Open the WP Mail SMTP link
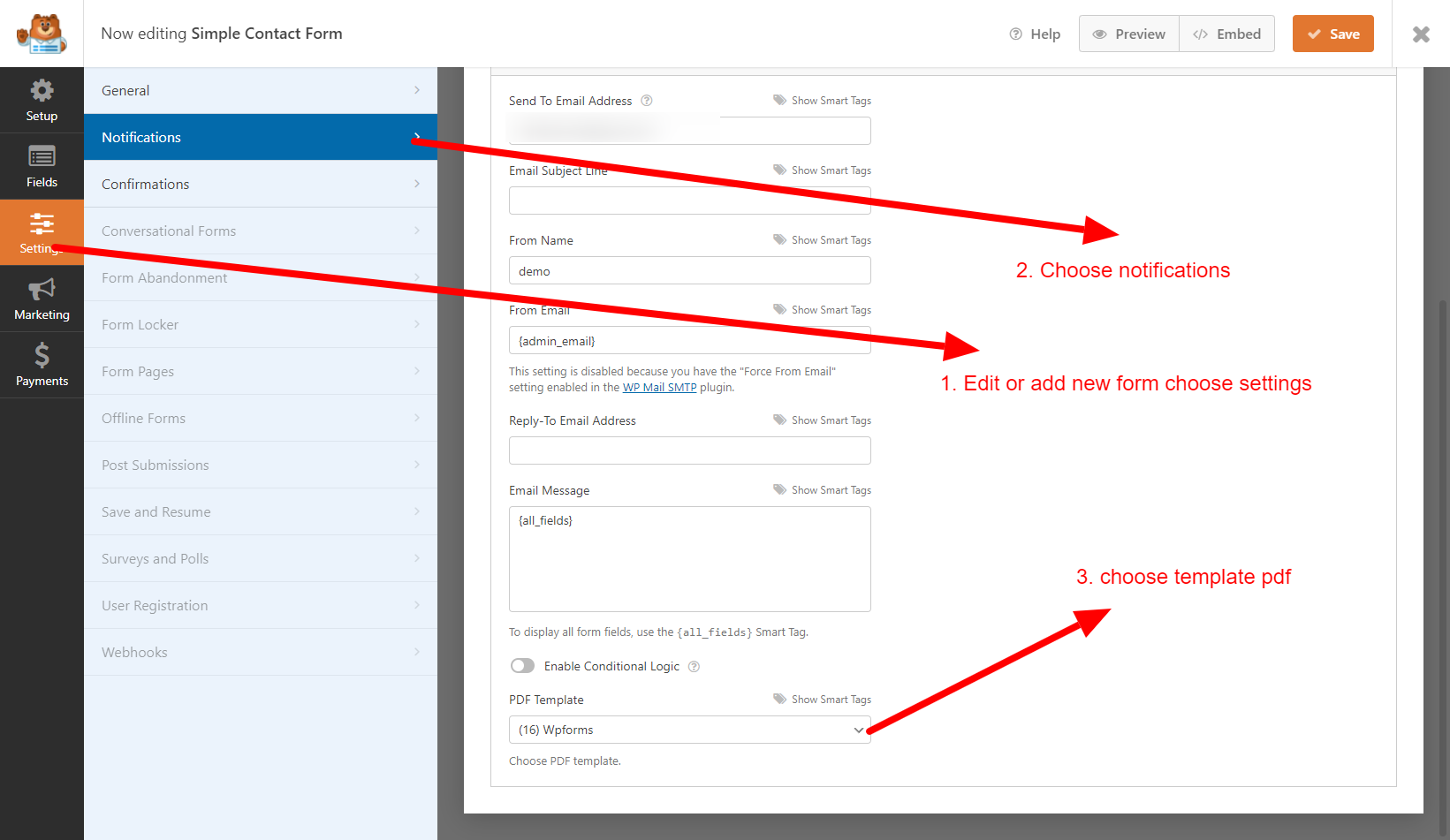1450x840 pixels. coord(659,387)
